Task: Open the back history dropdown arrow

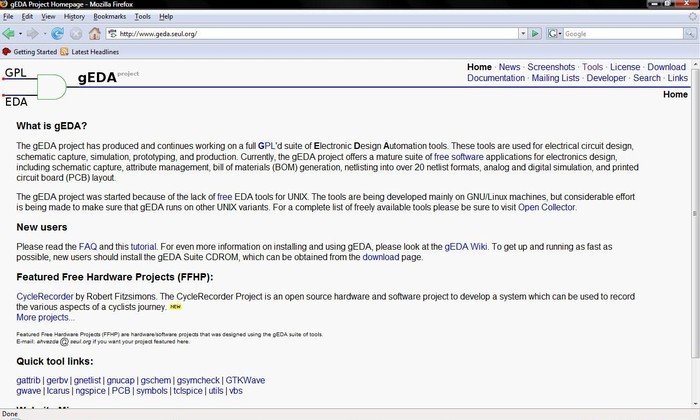Action: [x=20, y=34]
